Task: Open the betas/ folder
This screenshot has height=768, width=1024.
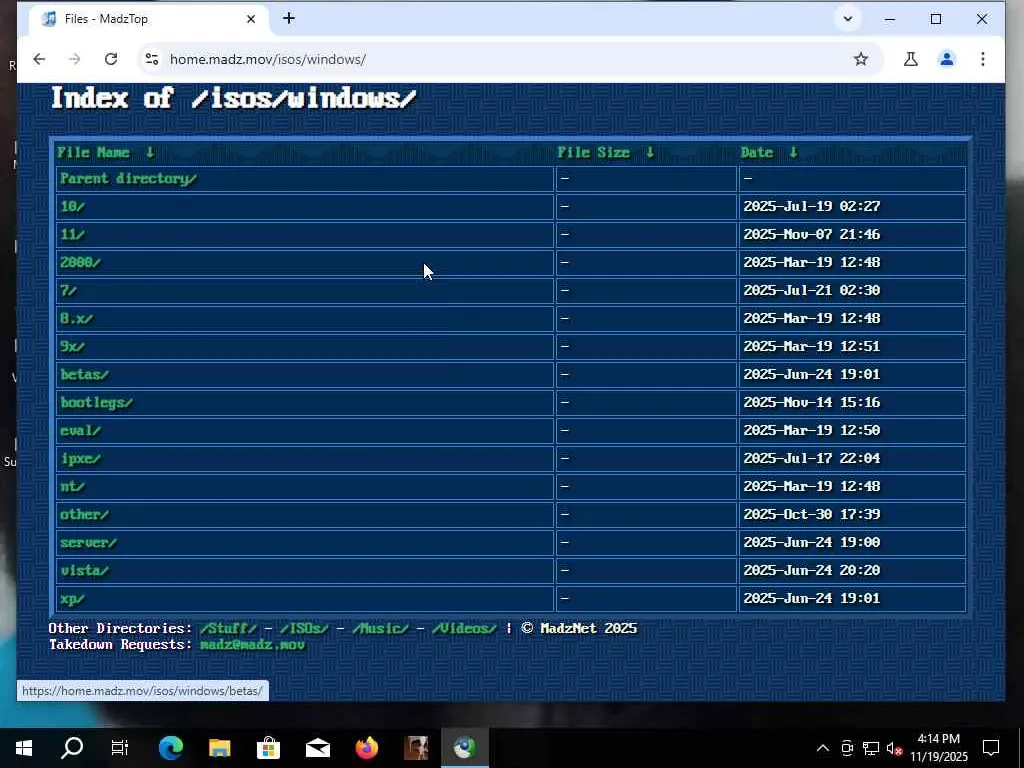Action: [x=84, y=375]
